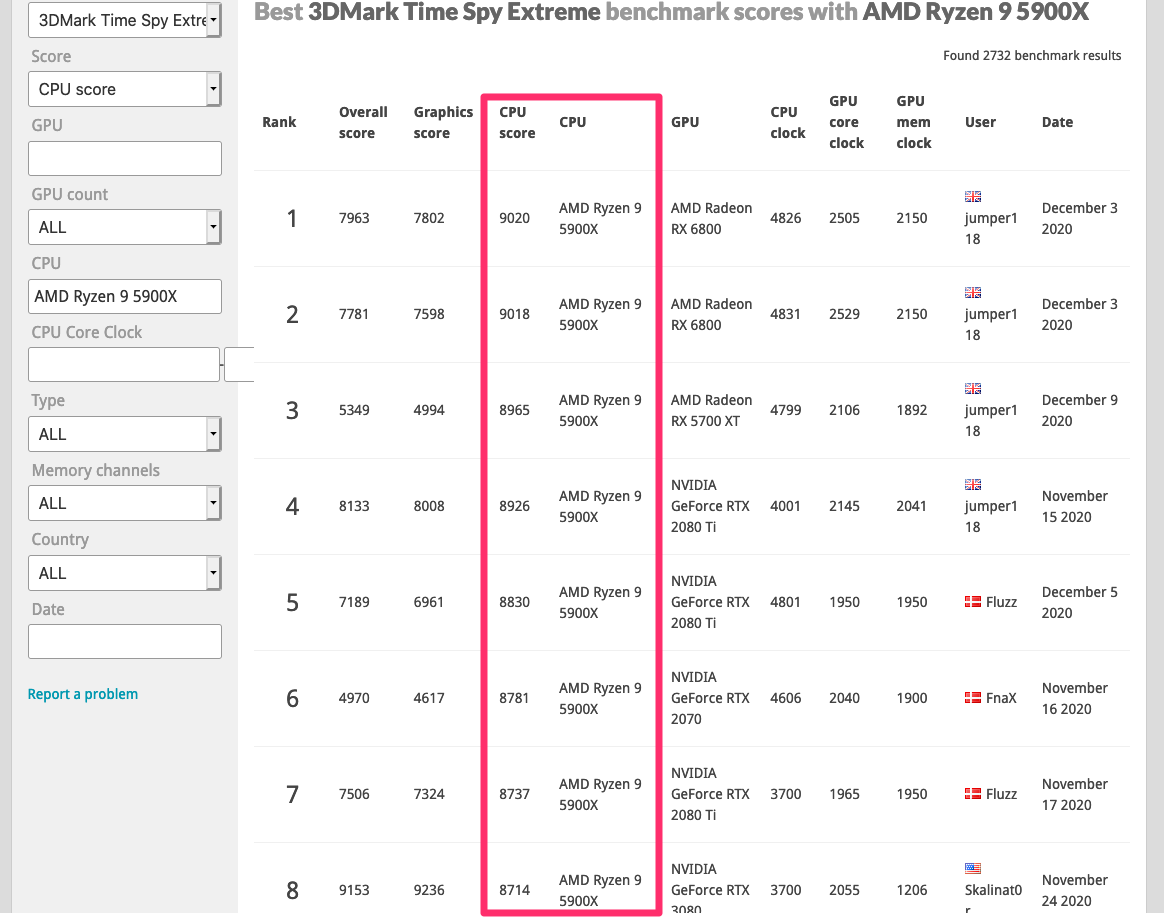The image size is (1164, 917).
Task: Click the UK flag in rank 1 row
Action: pyautogui.click(x=972, y=197)
